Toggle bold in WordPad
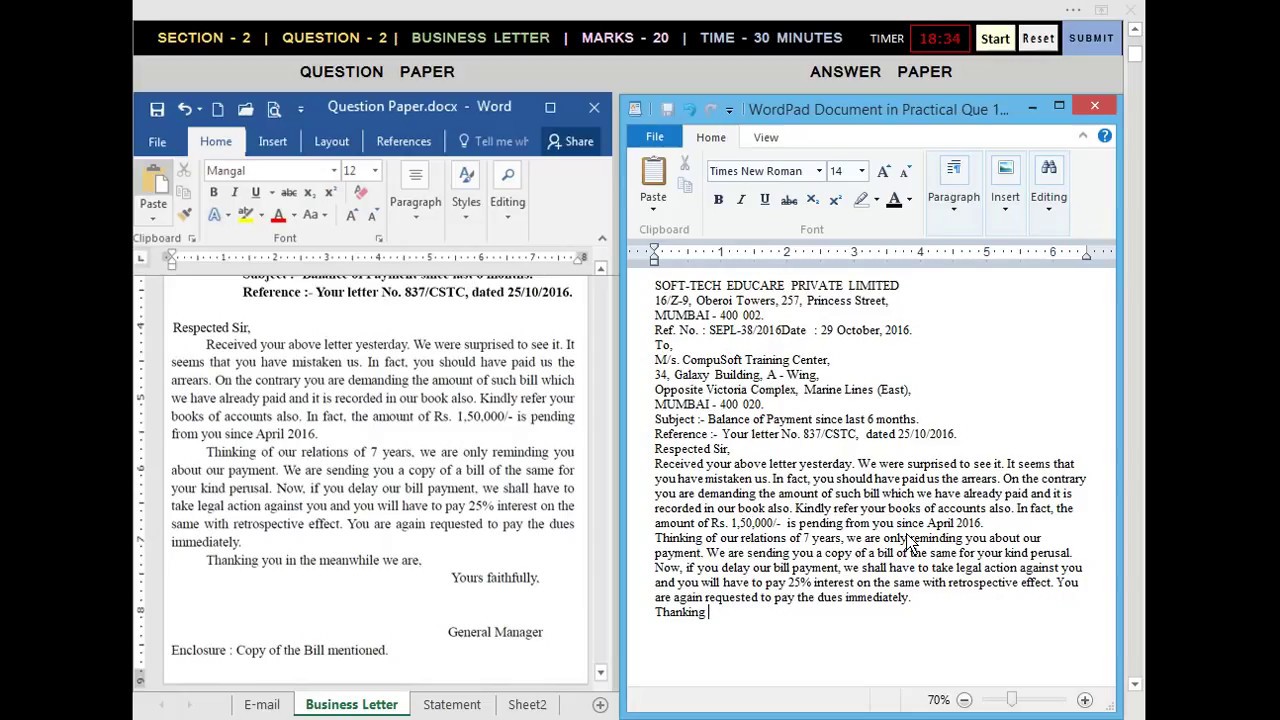The width and height of the screenshot is (1280, 720). (x=718, y=200)
